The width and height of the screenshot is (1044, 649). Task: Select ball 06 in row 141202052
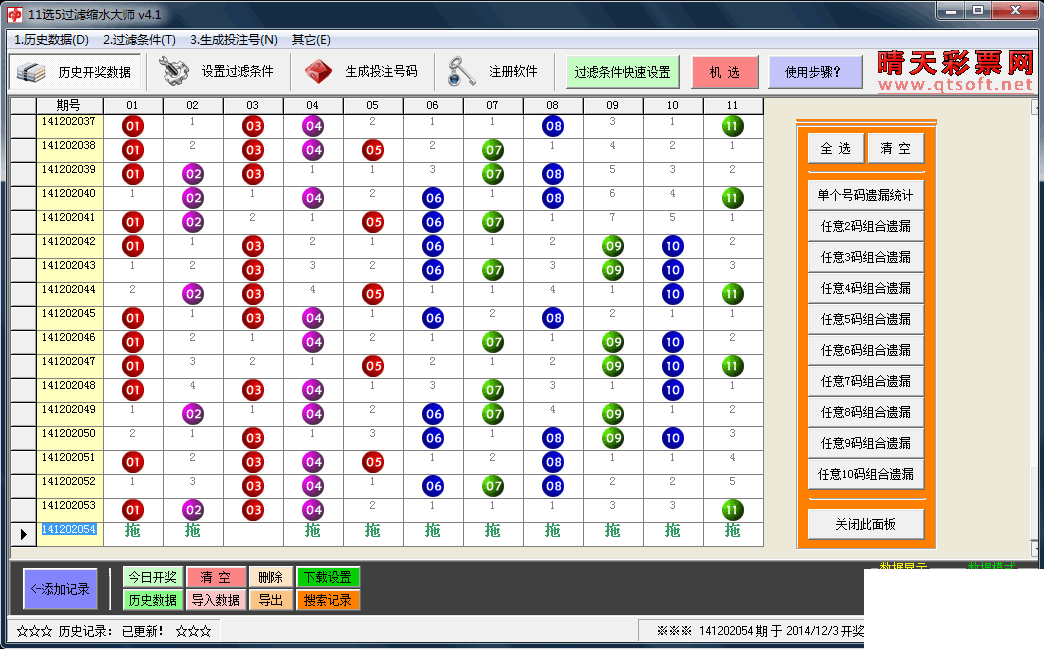(433, 486)
